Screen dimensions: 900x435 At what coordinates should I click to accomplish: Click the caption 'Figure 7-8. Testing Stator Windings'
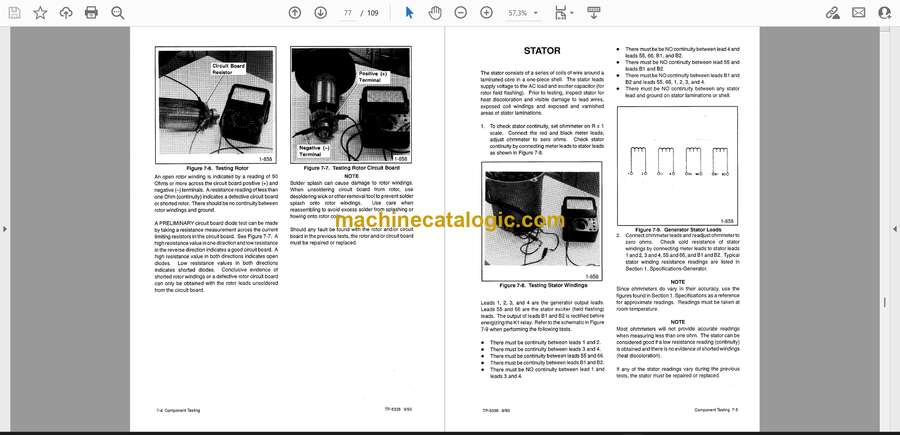[x=543, y=285]
